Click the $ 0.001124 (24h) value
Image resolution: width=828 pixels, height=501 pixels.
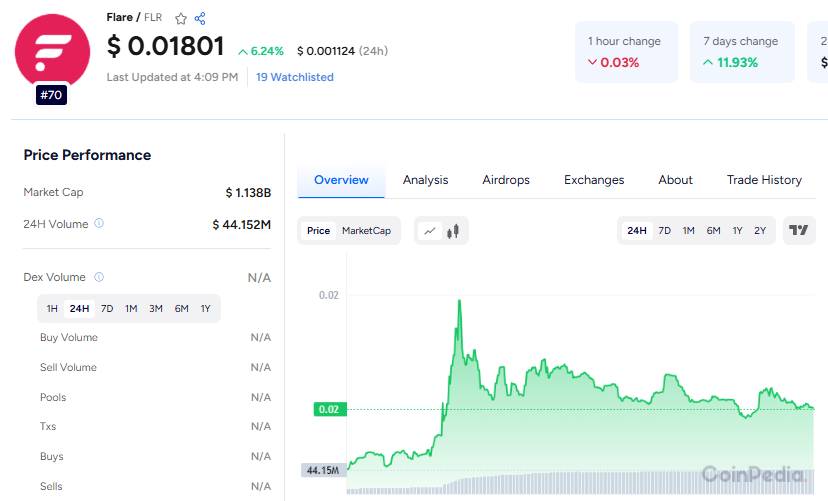click(x=342, y=51)
